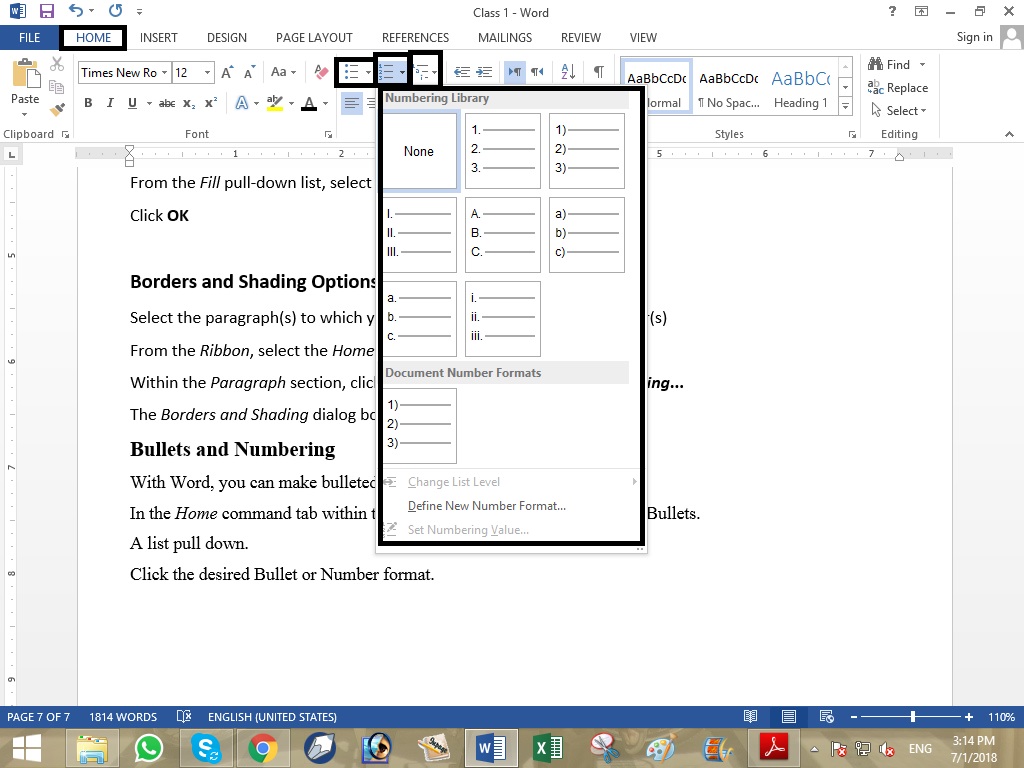Image resolution: width=1024 pixels, height=768 pixels.
Task: Open Text Effects letter A icon
Action: click(242, 103)
